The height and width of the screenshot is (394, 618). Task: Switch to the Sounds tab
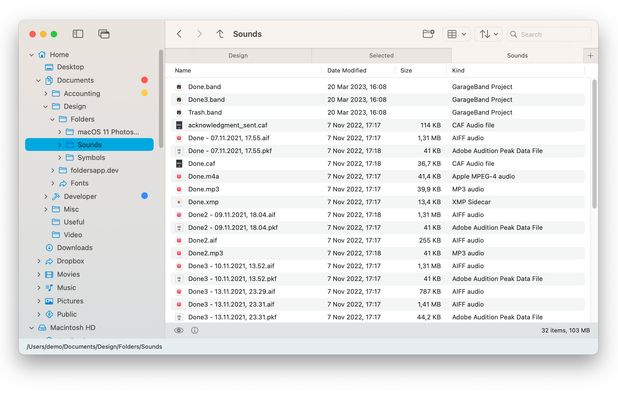click(517, 56)
